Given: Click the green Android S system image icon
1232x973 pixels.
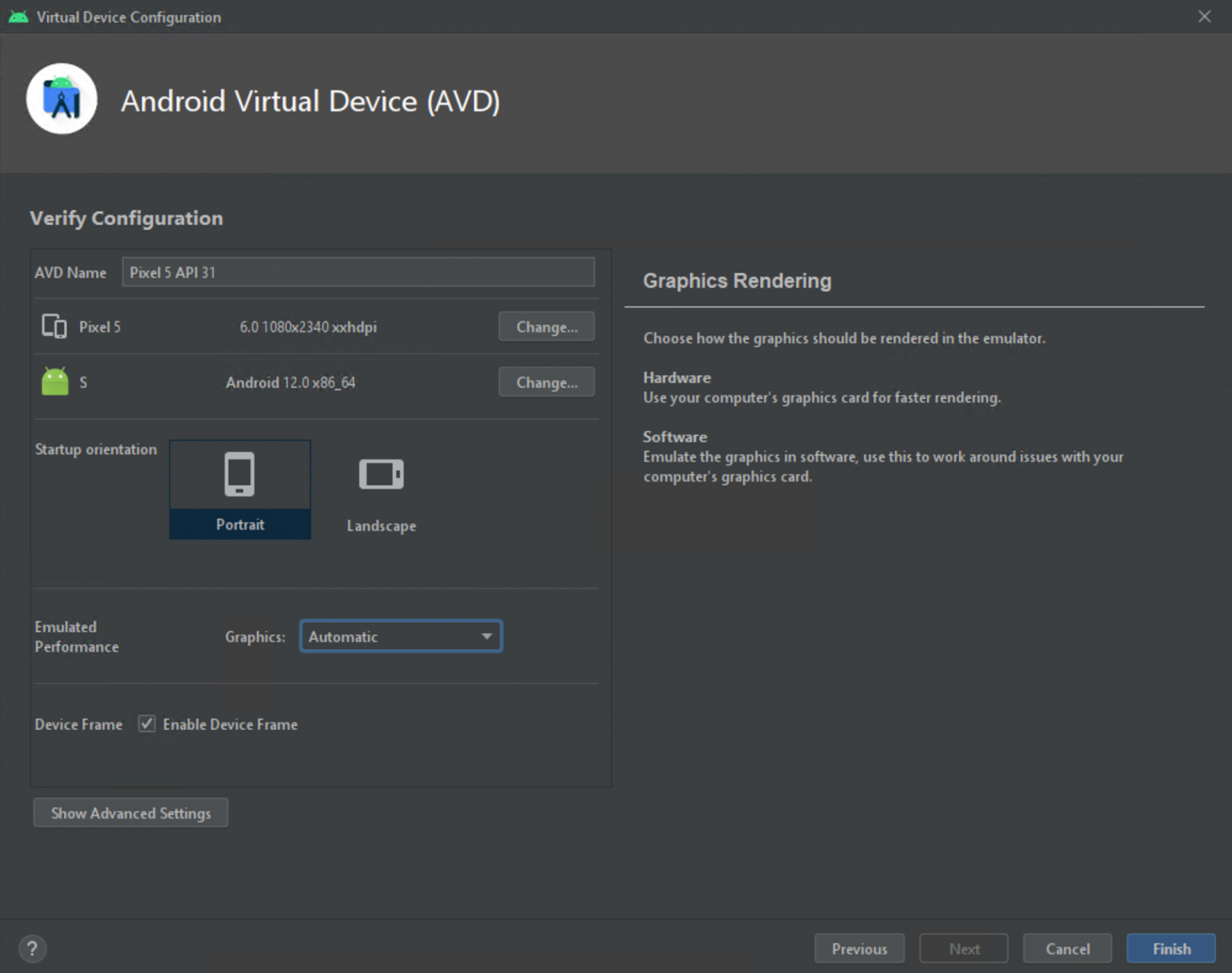Looking at the screenshot, I should (55, 382).
